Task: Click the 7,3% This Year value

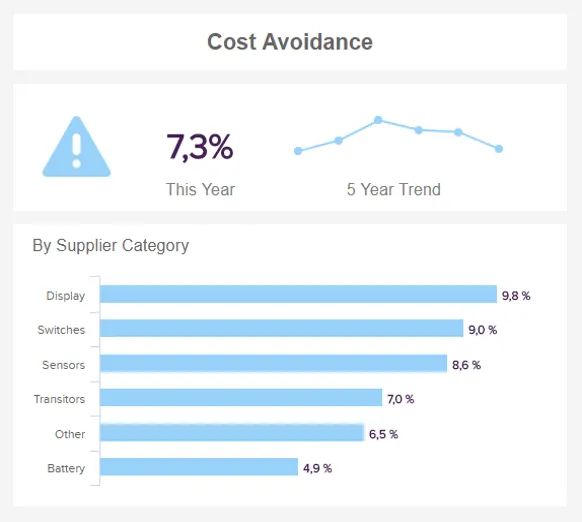Action: (200, 147)
